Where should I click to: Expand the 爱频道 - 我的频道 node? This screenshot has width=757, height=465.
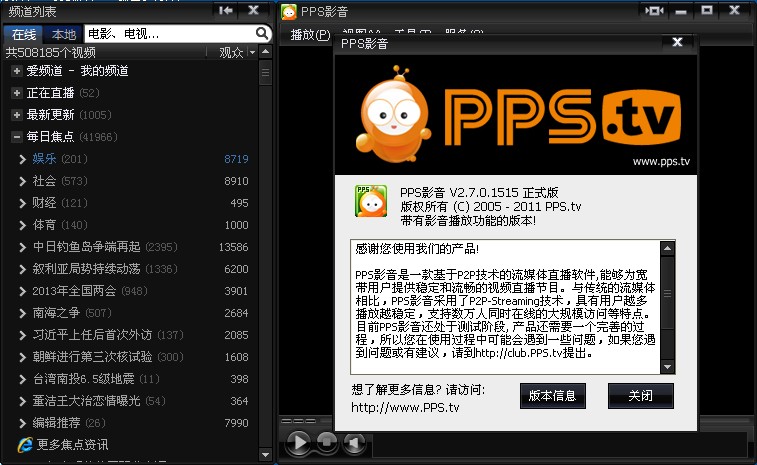(x=17, y=71)
